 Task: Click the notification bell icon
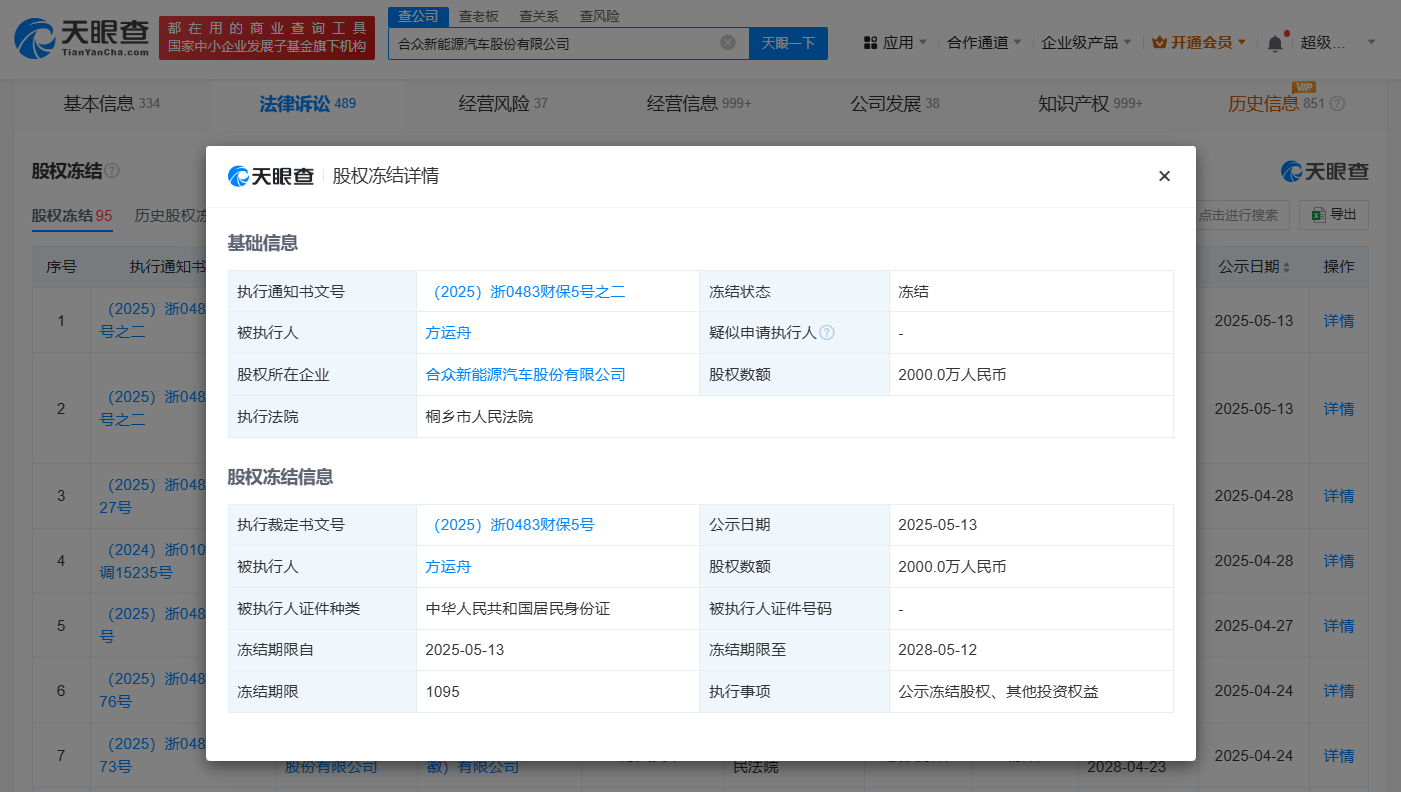coord(1274,43)
